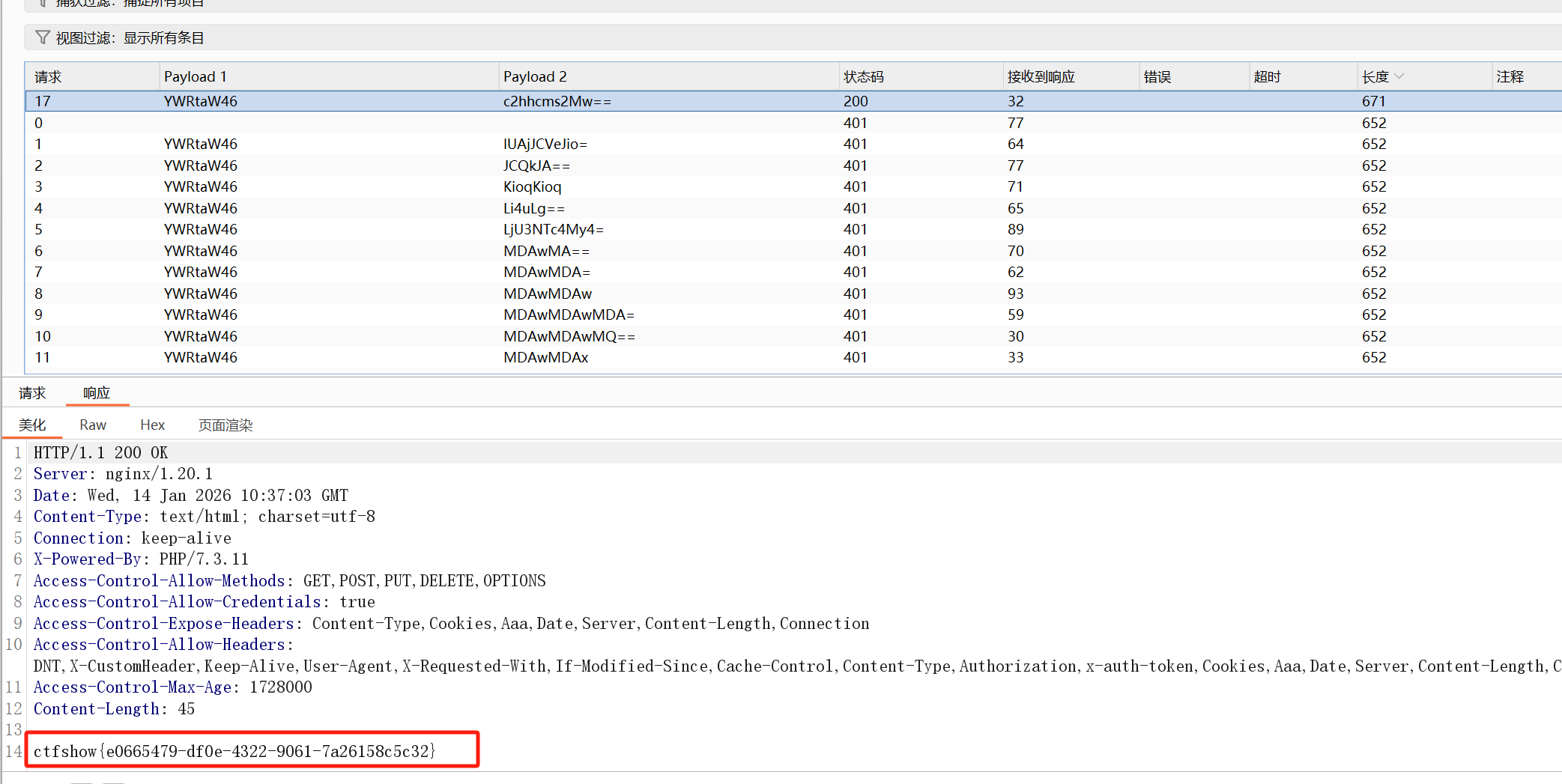Select the 页面渲染 view tab
1562x784 pixels.
[225, 425]
